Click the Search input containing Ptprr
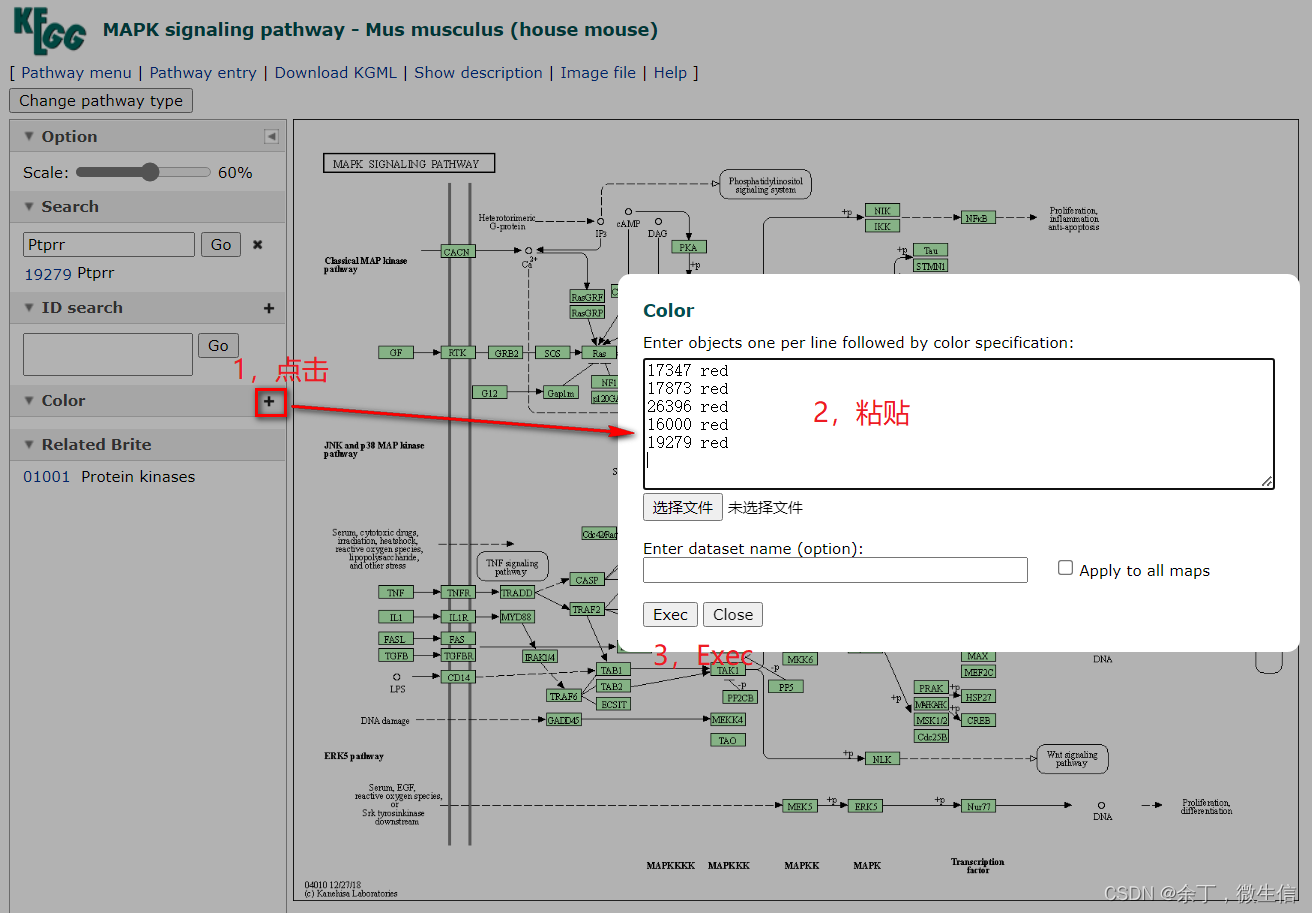The height and width of the screenshot is (913, 1312). (x=109, y=244)
